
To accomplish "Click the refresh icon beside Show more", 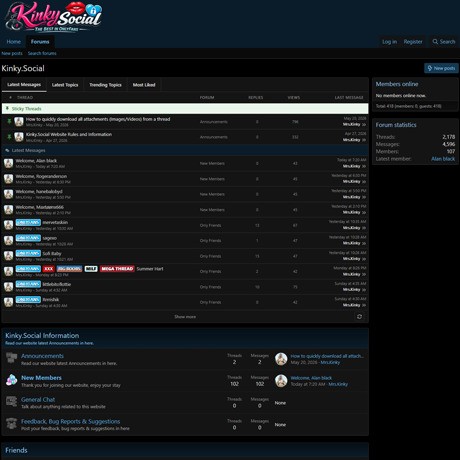I will 359,317.
